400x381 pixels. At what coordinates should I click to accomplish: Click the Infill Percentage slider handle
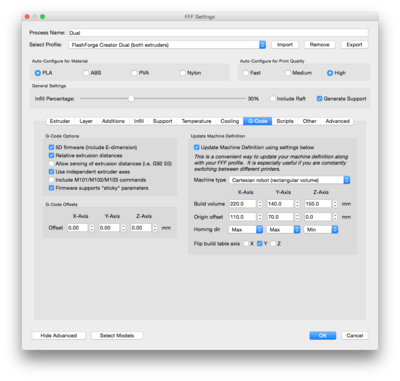pos(131,99)
